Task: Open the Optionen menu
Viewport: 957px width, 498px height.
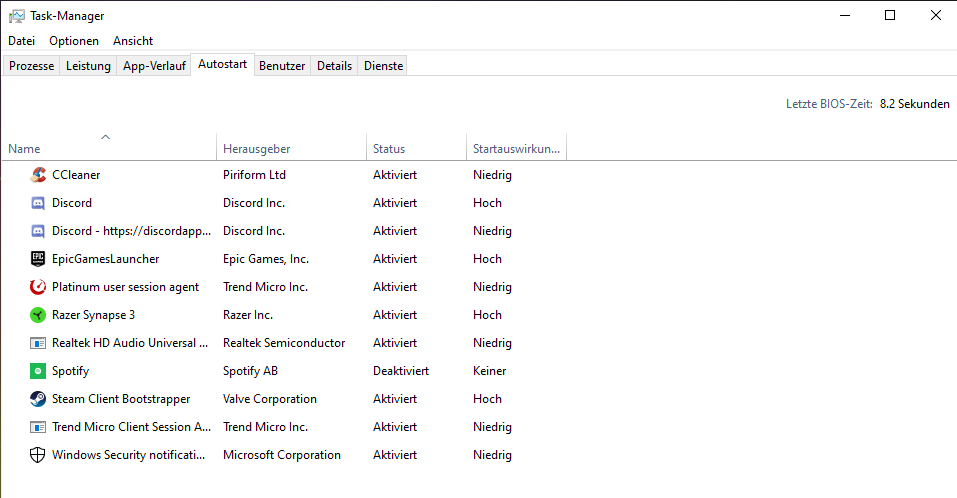Action: point(74,41)
